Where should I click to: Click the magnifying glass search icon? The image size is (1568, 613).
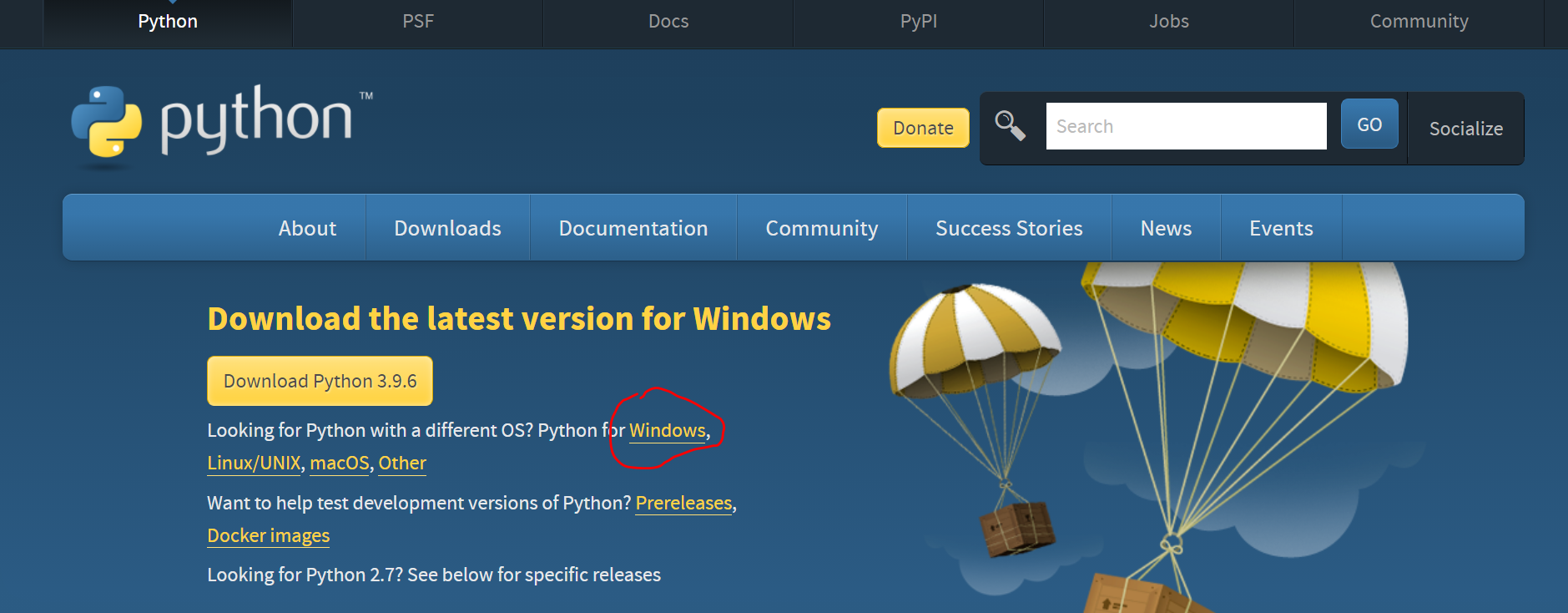point(1010,126)
